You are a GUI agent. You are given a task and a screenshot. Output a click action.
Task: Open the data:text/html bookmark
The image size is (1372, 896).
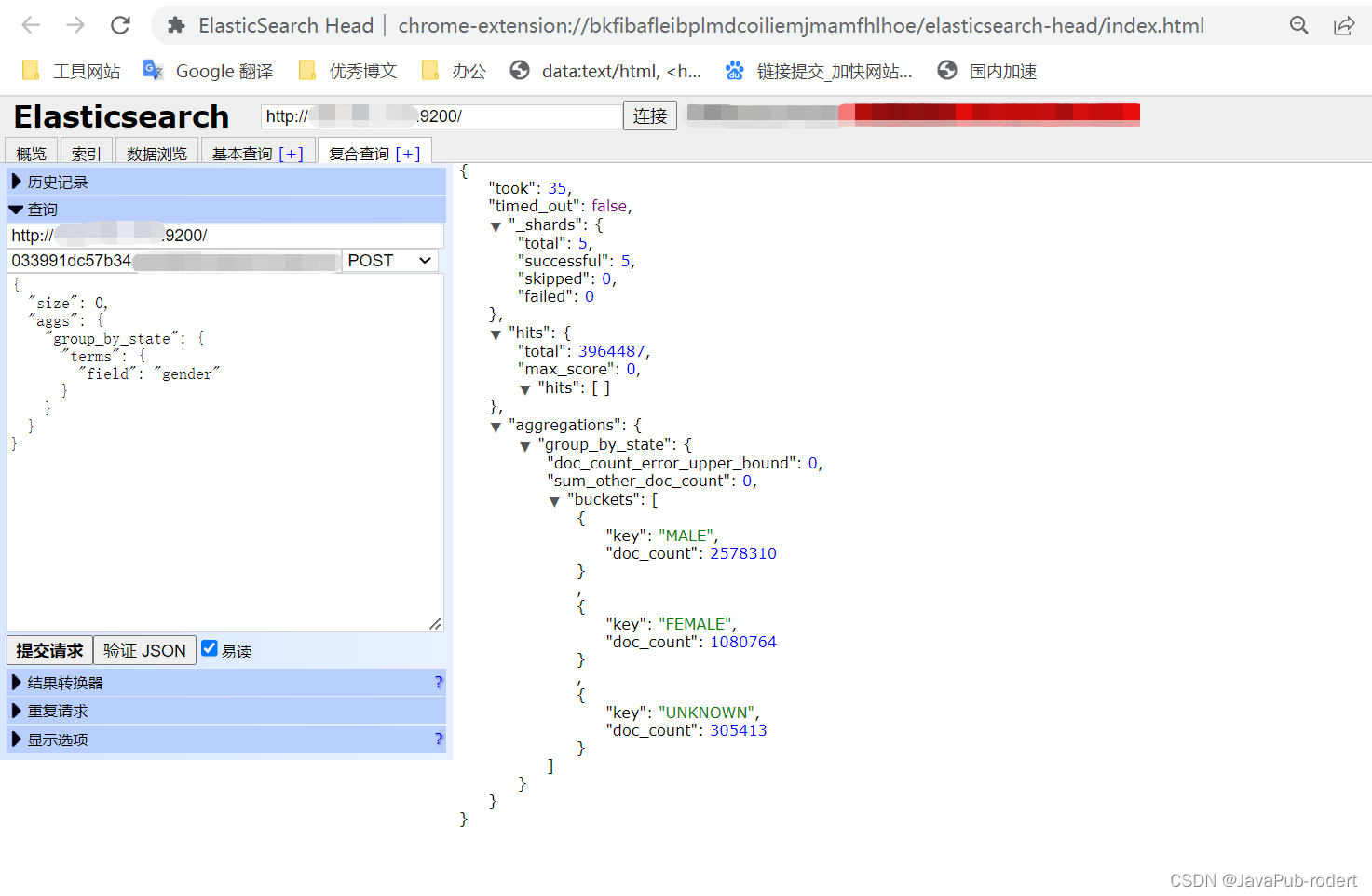pyautogui.click(x=605, y=71)
